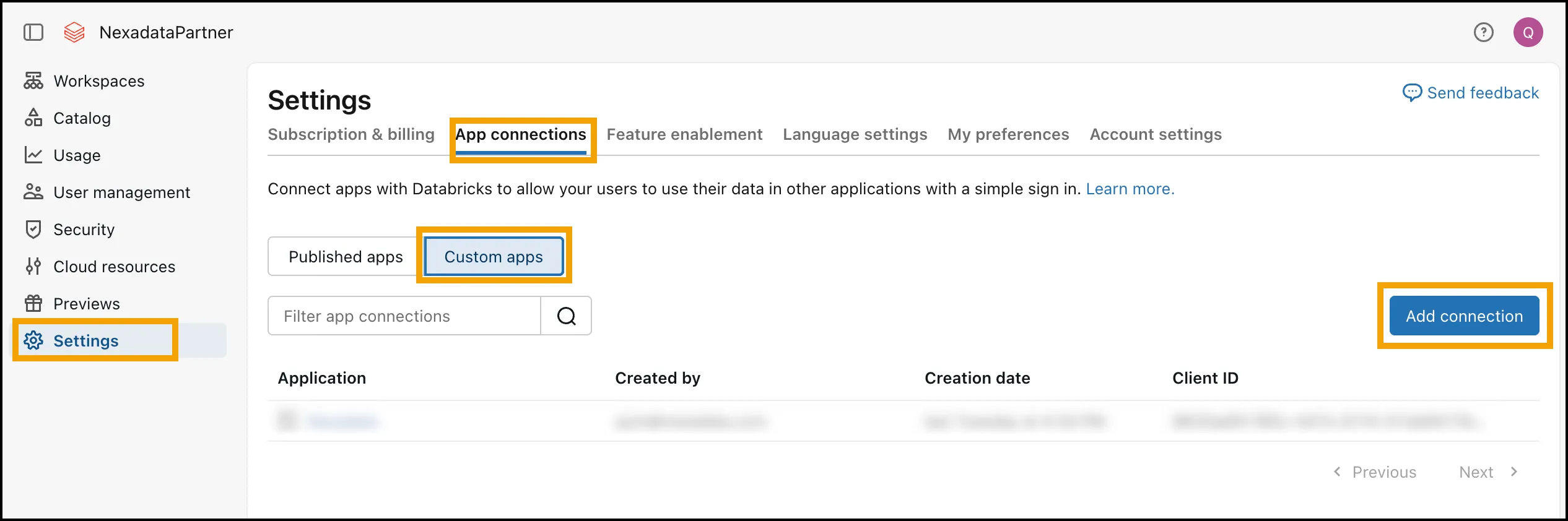Click the Filter app connections field
The width and height of the screenshot is (1568, 521).
click(404, 316)
